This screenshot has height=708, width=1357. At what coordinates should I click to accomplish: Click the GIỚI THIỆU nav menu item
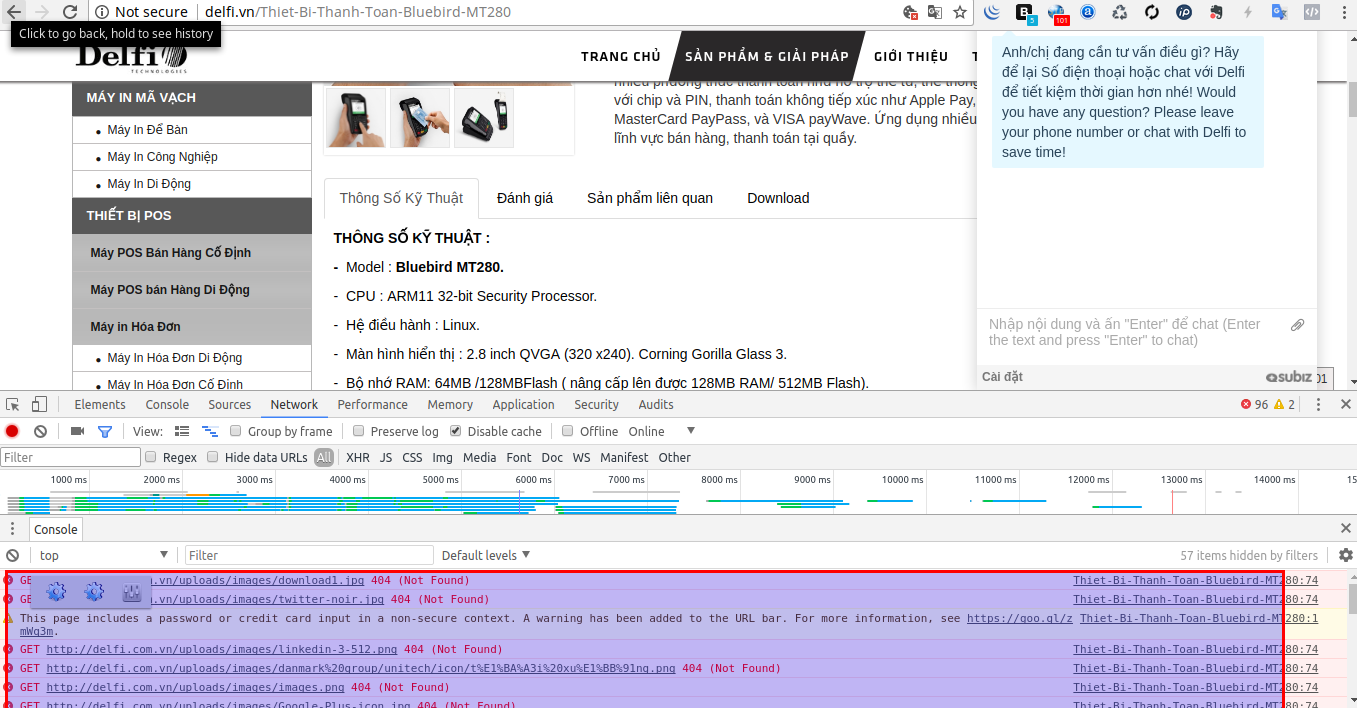pyautogui.click(x=911, y=56)
